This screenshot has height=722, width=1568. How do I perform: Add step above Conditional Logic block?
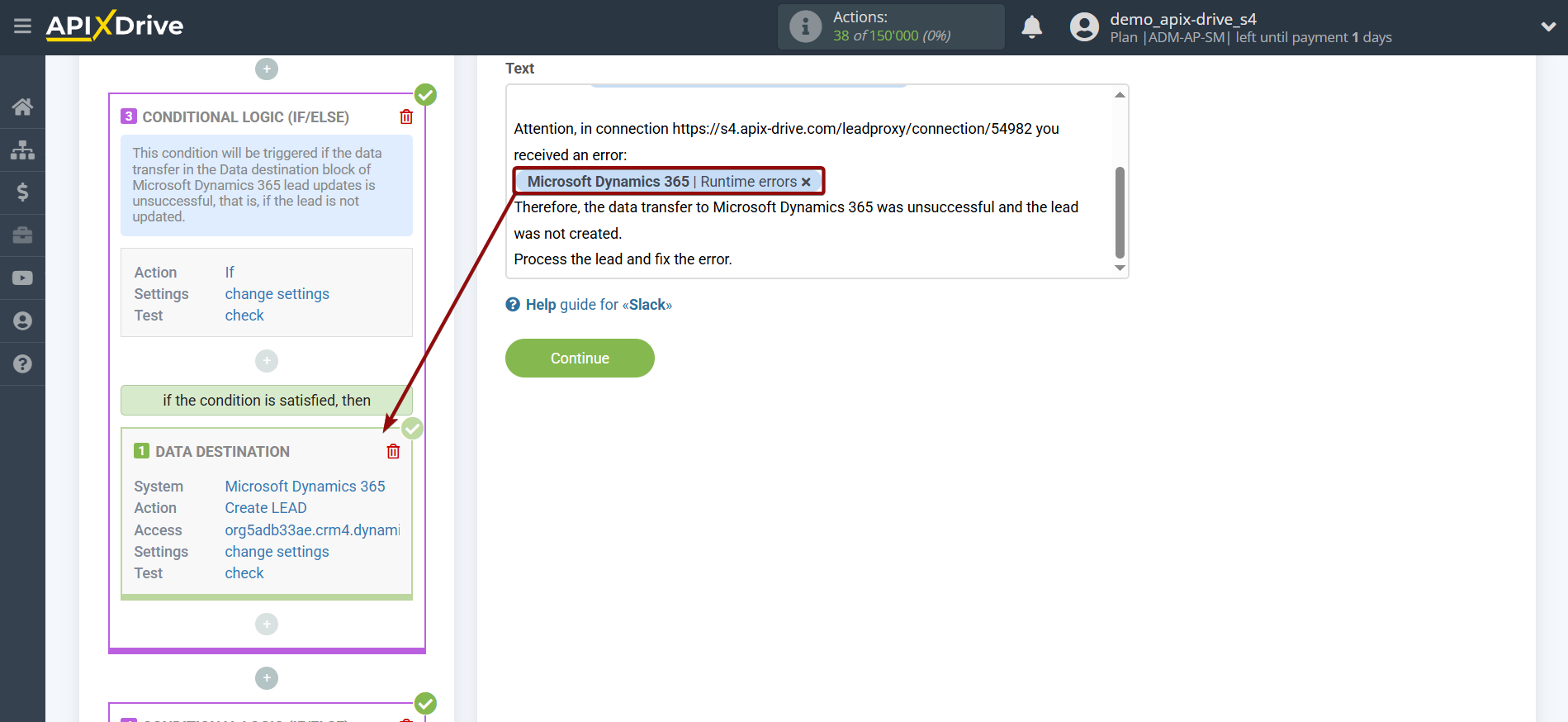(x=267, y=69)
